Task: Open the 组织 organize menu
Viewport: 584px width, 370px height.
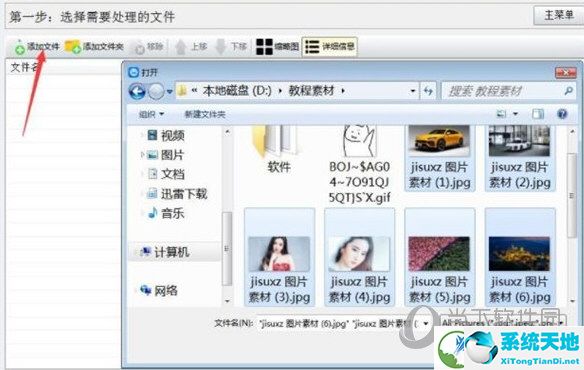Action: [x=151, y=114]
